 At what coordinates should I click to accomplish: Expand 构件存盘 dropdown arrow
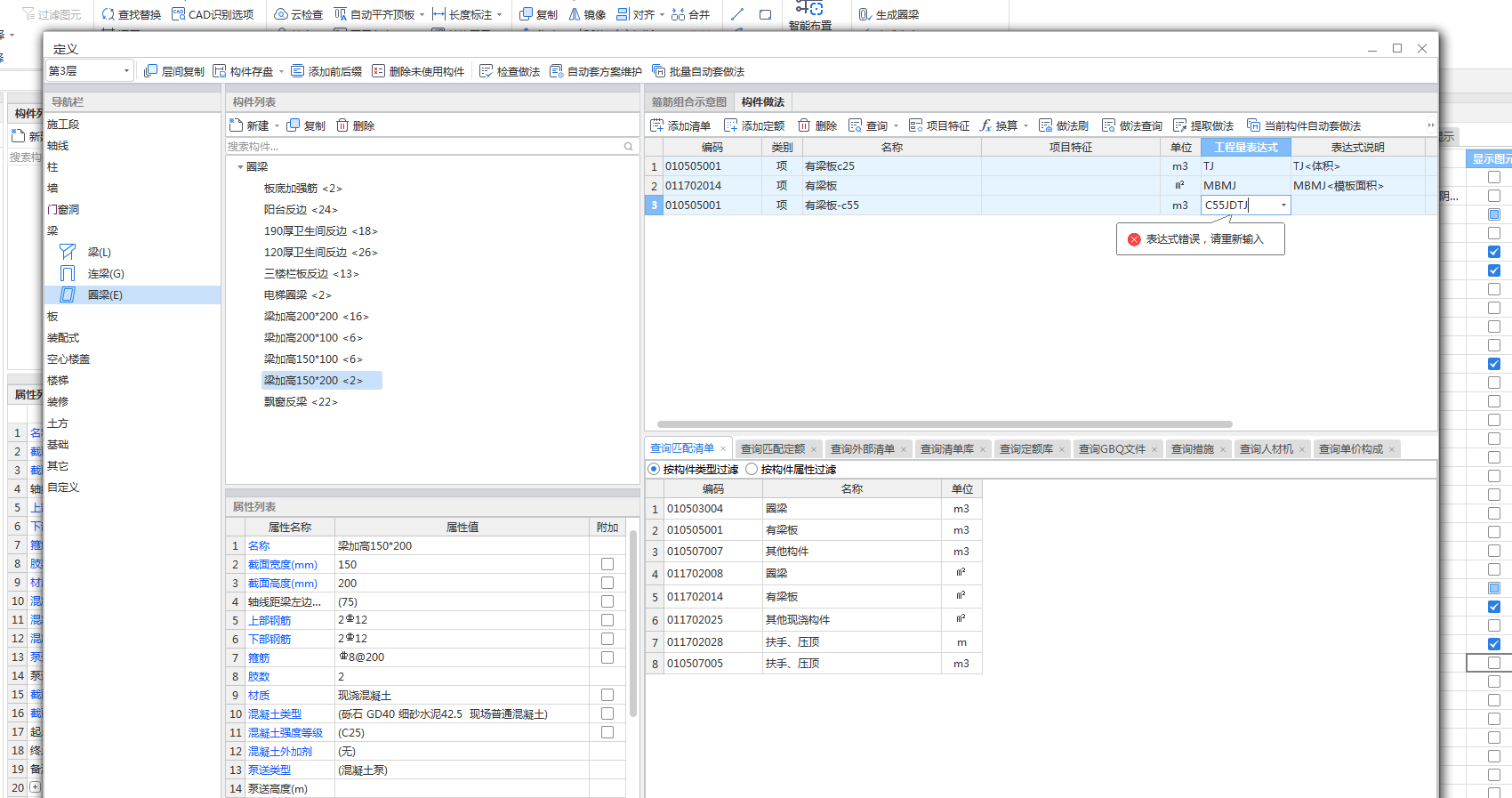pyautogui.click(x=281, y=72)
